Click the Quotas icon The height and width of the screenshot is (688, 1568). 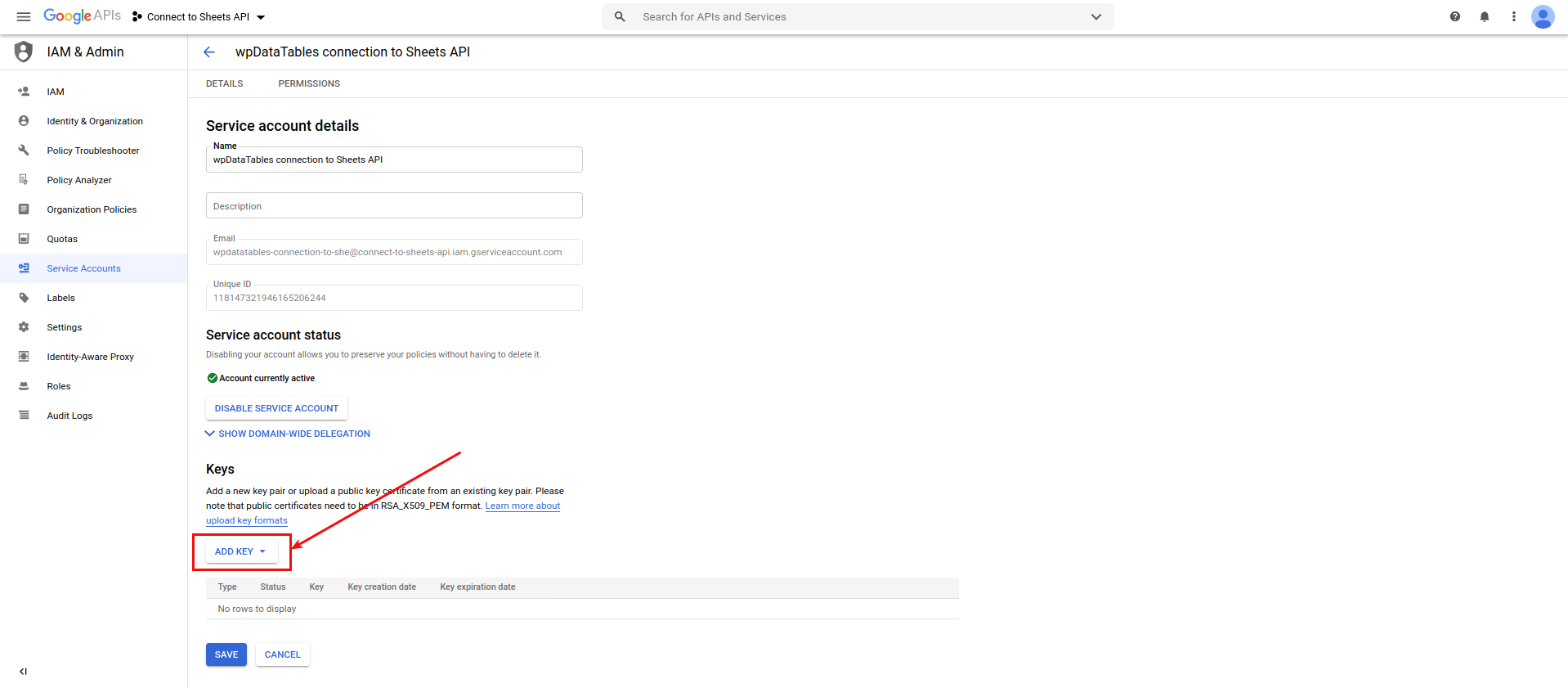[24, 239]
